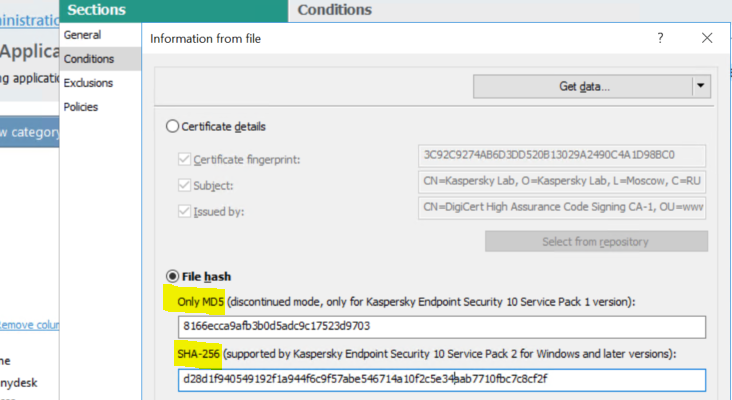732x400 pixels.
Task: Select the File hash radio button
Action: (173, 275)
